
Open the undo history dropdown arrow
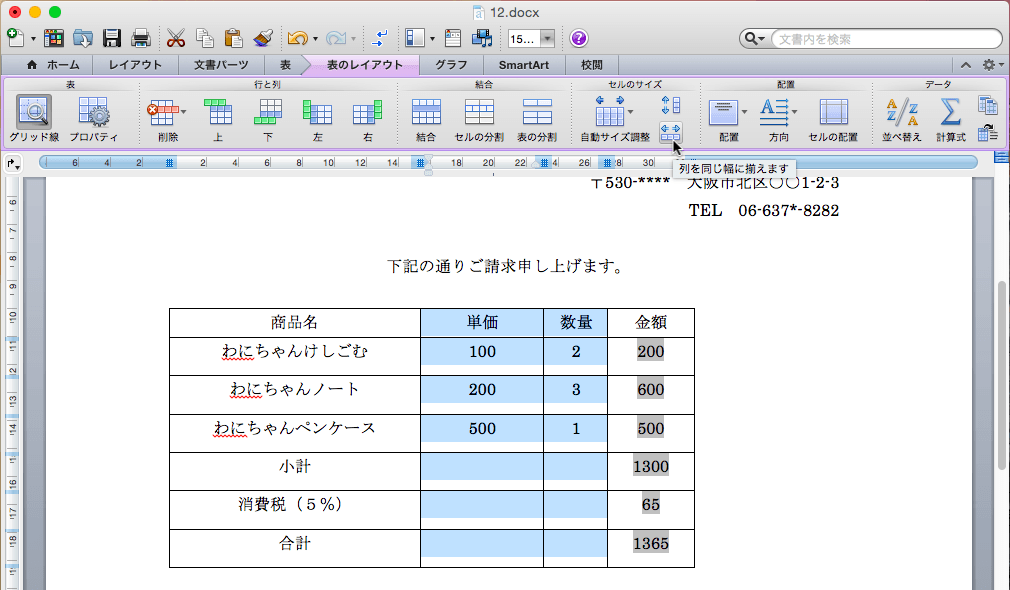point(315,39)
